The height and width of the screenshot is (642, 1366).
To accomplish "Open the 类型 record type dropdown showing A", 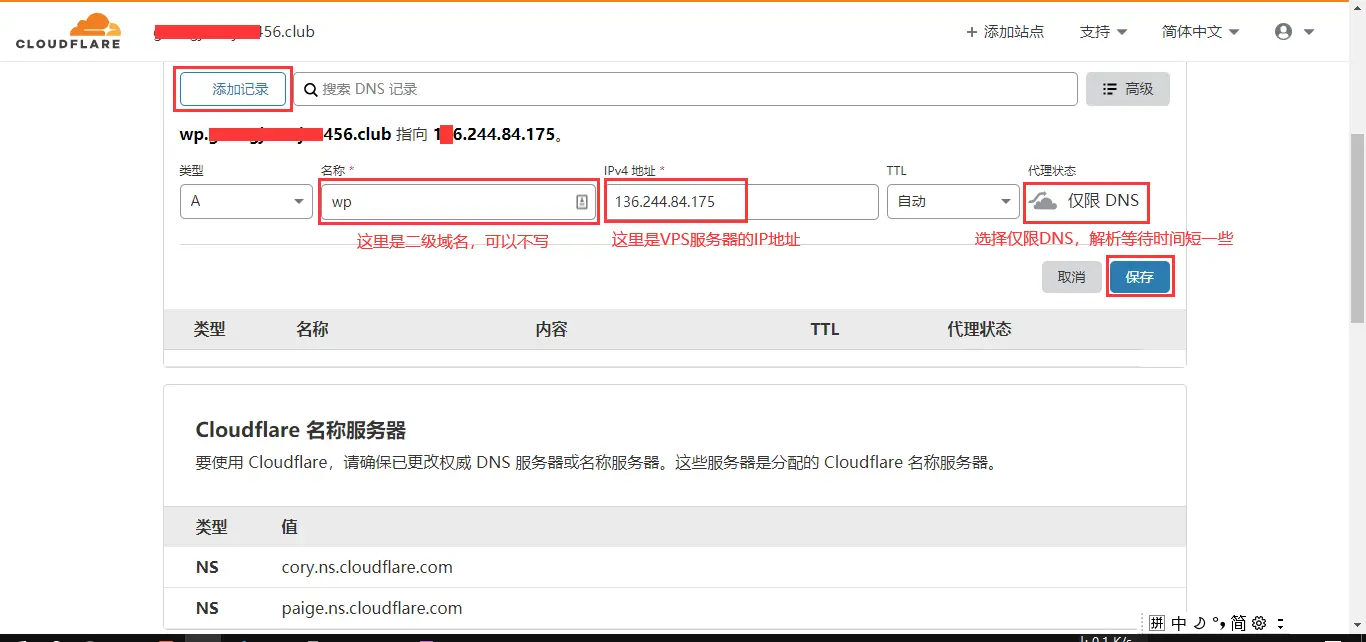I will pos(246,201).
